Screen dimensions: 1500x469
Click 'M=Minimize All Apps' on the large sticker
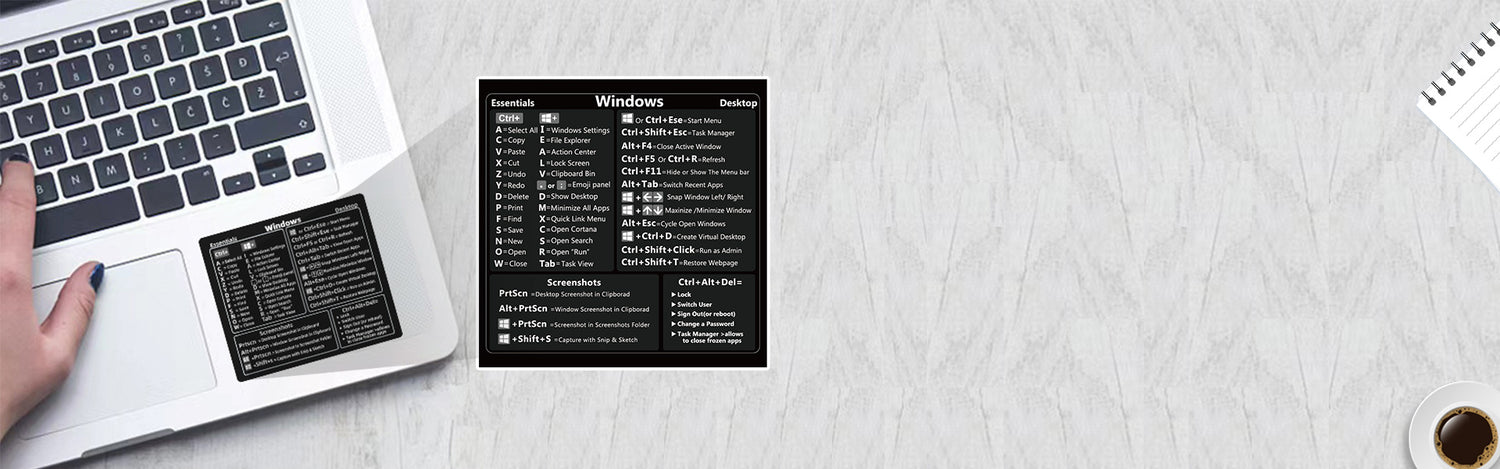(575, 207)
